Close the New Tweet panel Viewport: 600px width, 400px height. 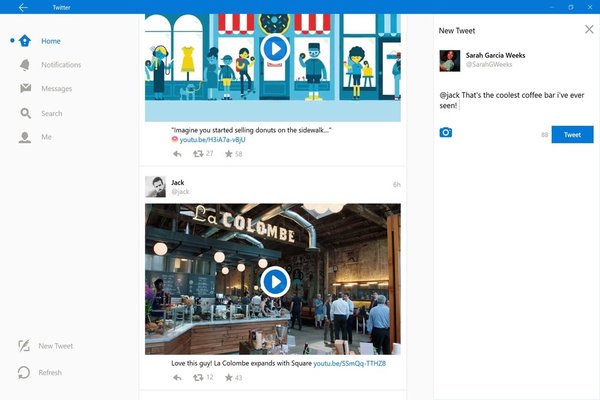(x=588, y=30)
